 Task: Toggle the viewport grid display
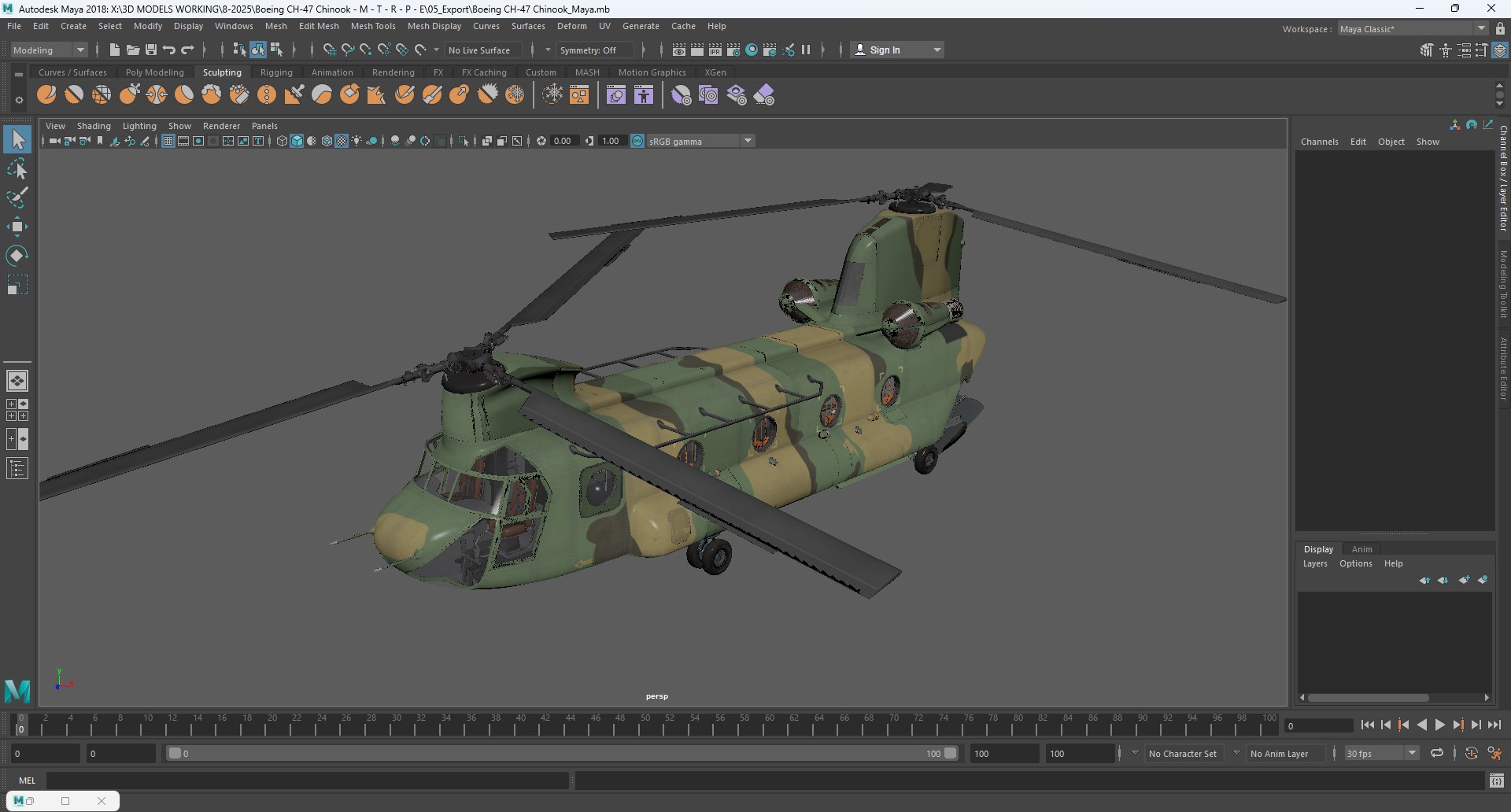(168, 141)
